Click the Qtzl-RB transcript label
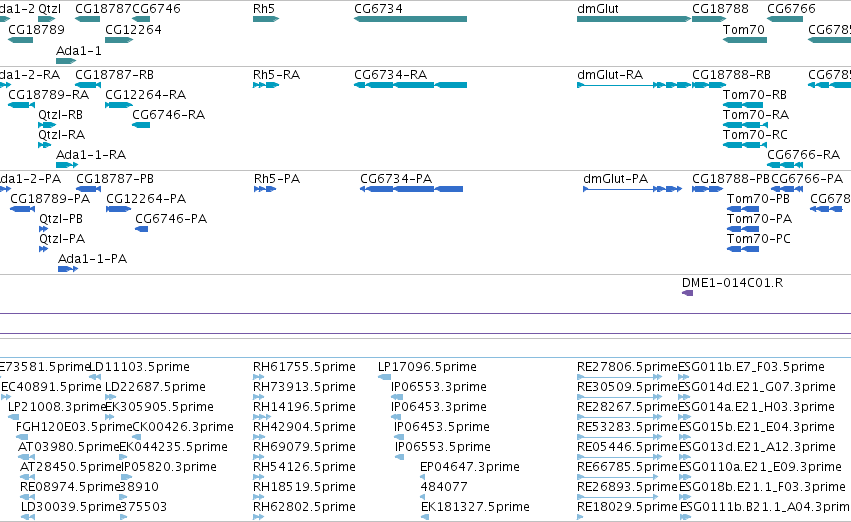The height and width of the screenshot is (522, 851). tap(60, 114)
